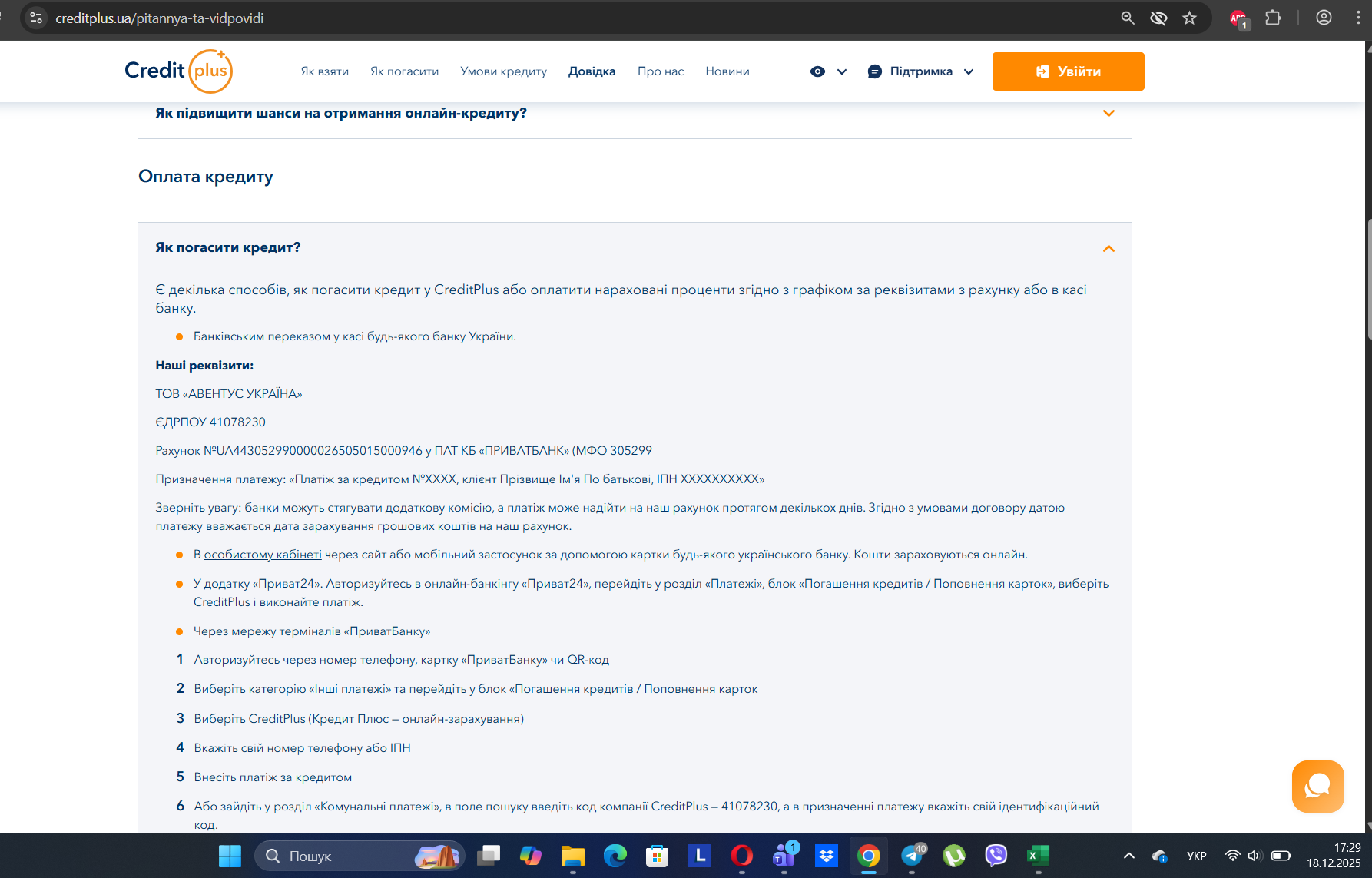Click 'Банківським переказом у касі' bullet

pyautogui.click(x=355, y=336)
